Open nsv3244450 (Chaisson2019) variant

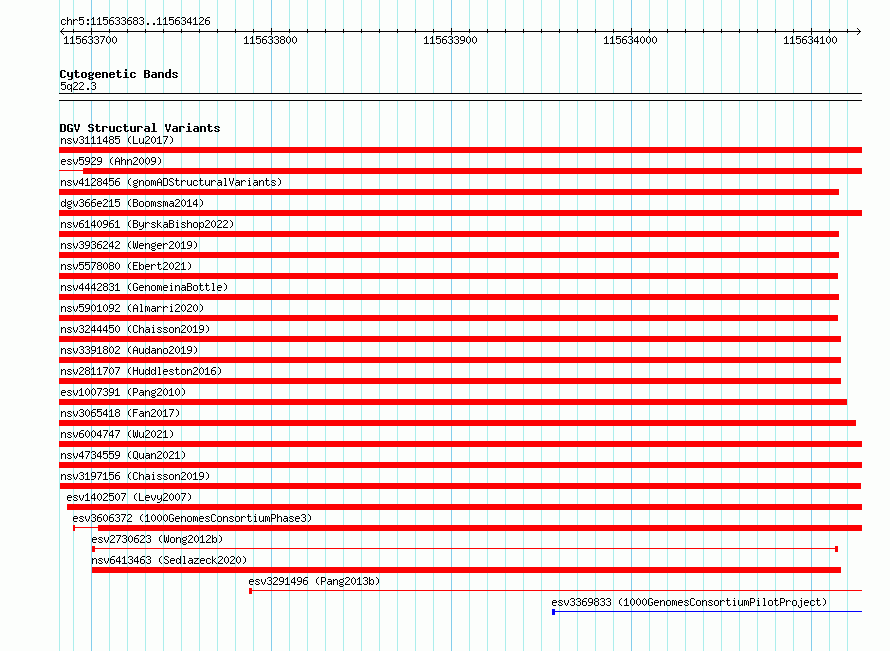click(x=135, y=329)
